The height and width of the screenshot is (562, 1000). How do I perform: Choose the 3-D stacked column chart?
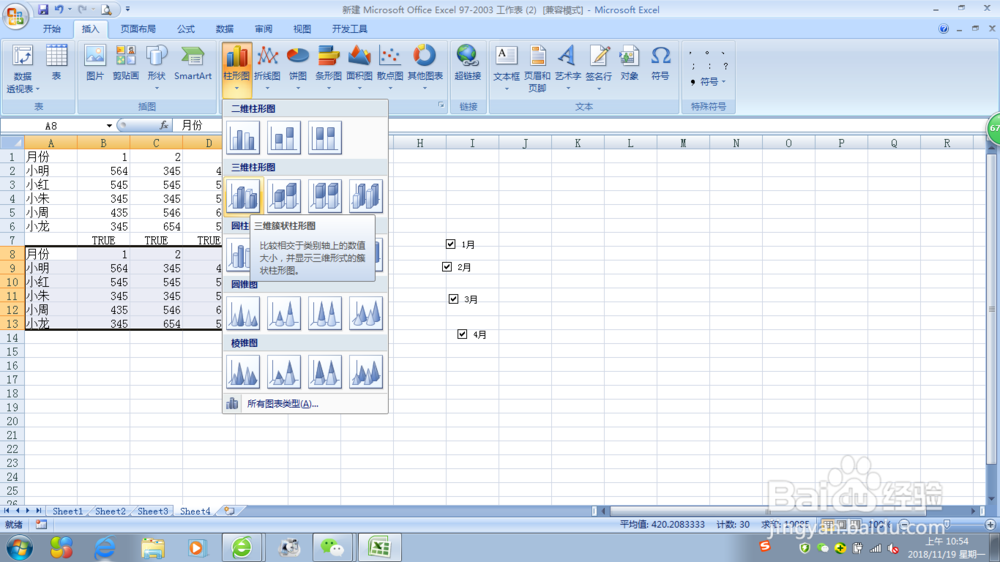tap(284, 196)
